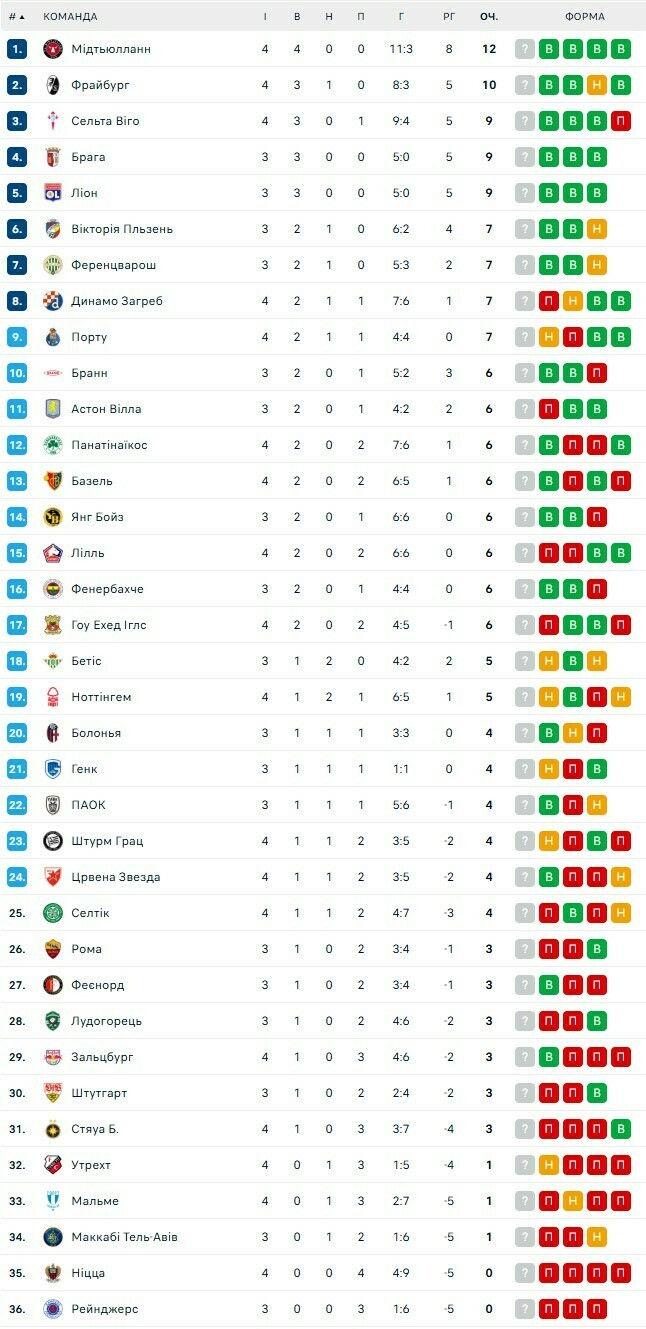
Task: Click the orange draw badge in Фрайбург's form
Action: click(x=597, y=85)
